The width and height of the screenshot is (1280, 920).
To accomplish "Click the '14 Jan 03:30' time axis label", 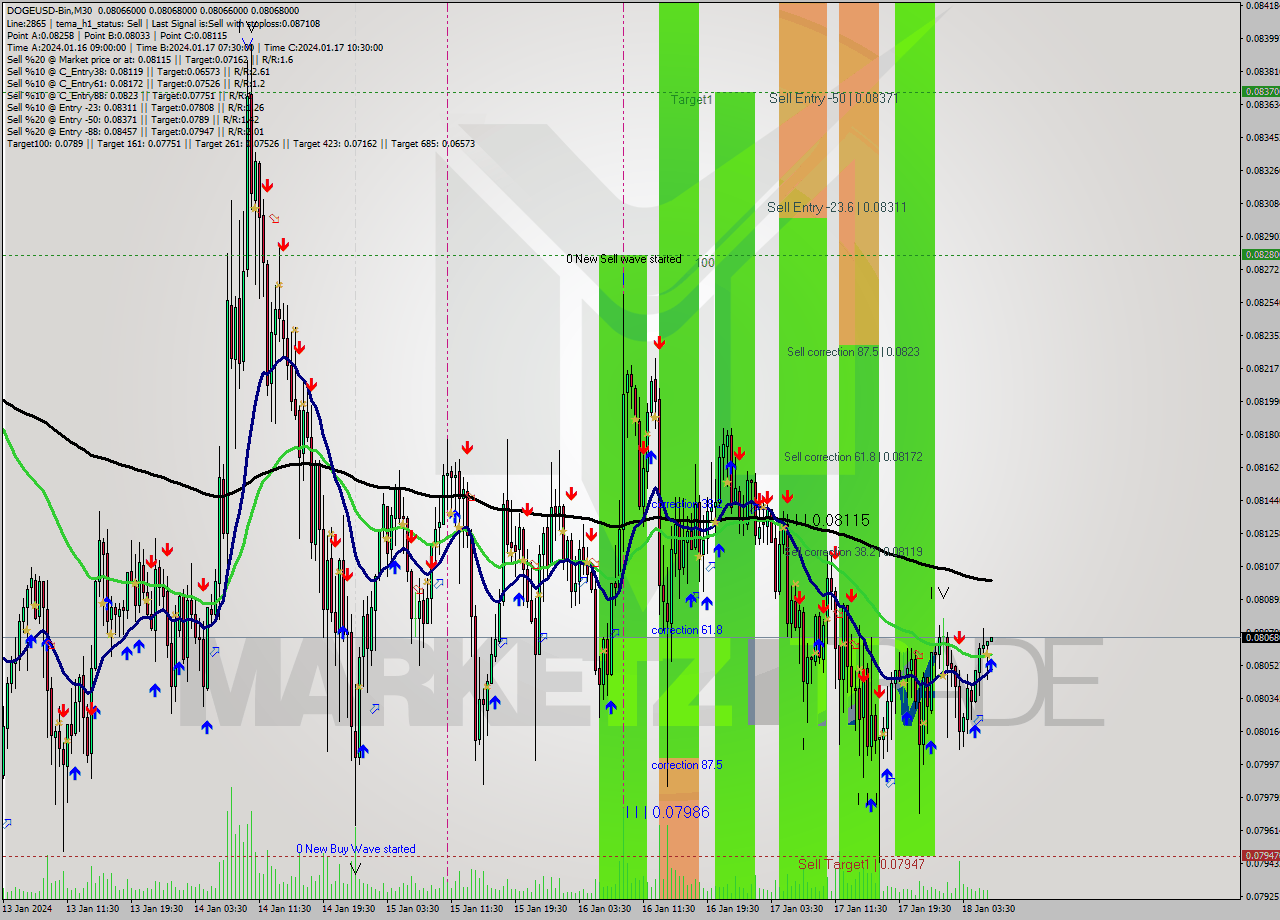I will pyautogui.click(x=220, y=909).
